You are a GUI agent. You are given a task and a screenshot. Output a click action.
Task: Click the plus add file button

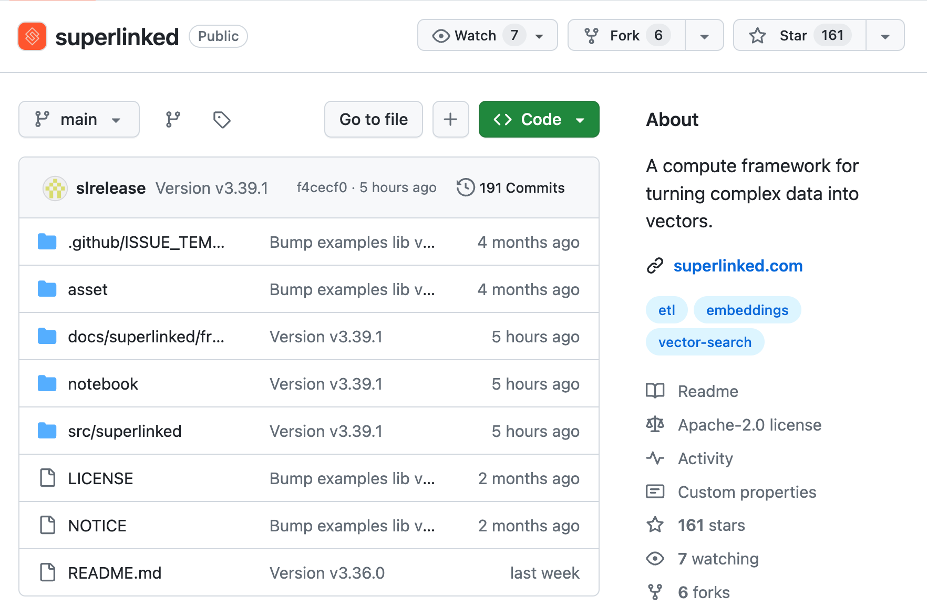coord(450,119)
